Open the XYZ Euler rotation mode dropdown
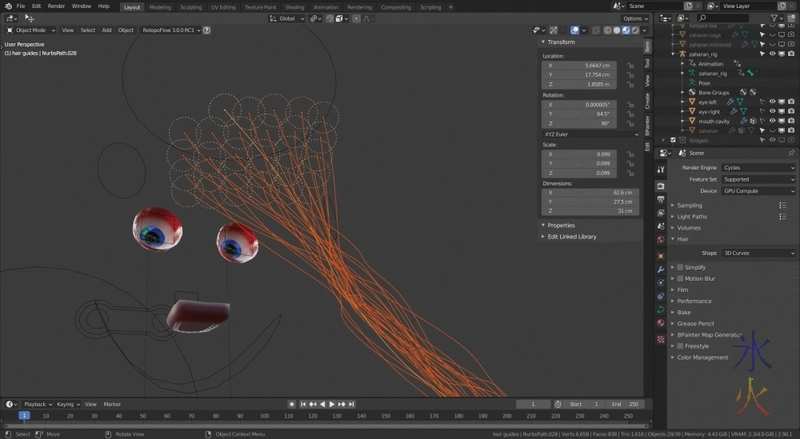Screen dimensions: 800x439 click(x=590, y=133)
